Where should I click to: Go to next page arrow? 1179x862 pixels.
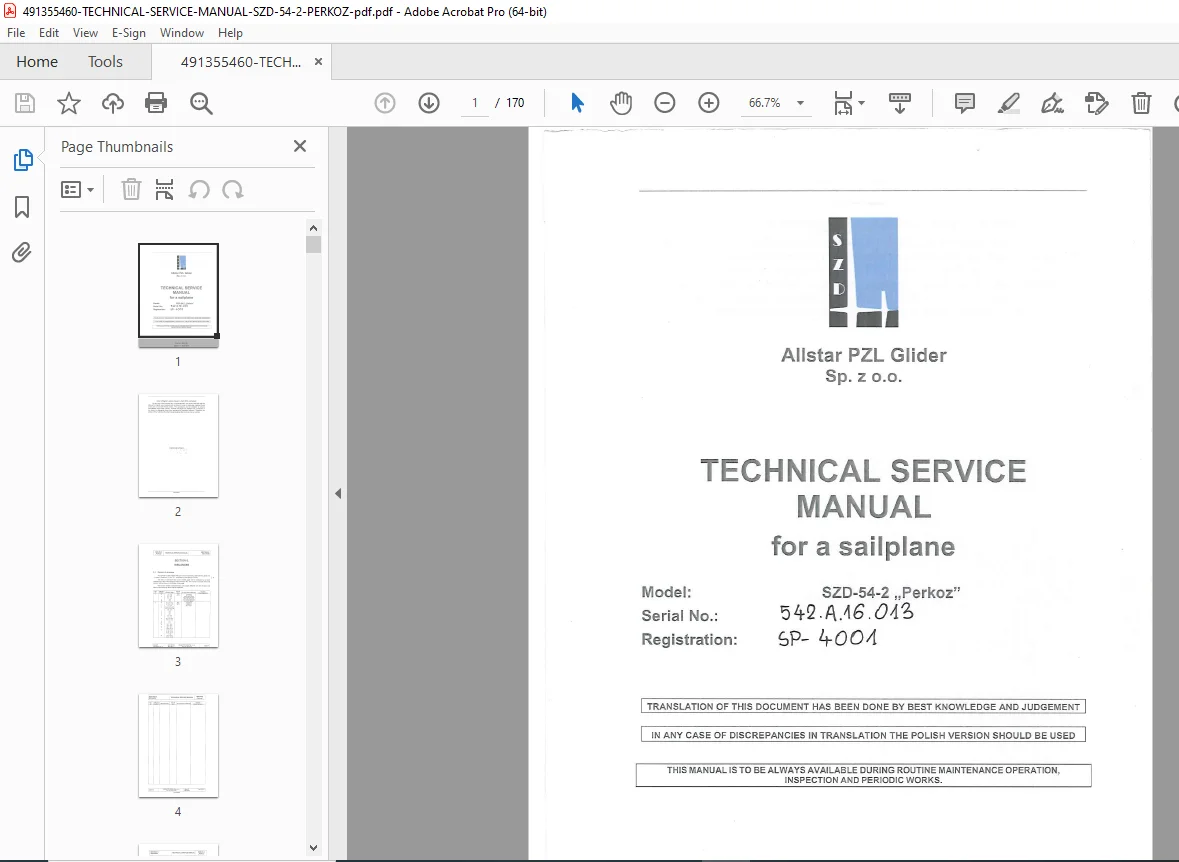pos(429,103)
